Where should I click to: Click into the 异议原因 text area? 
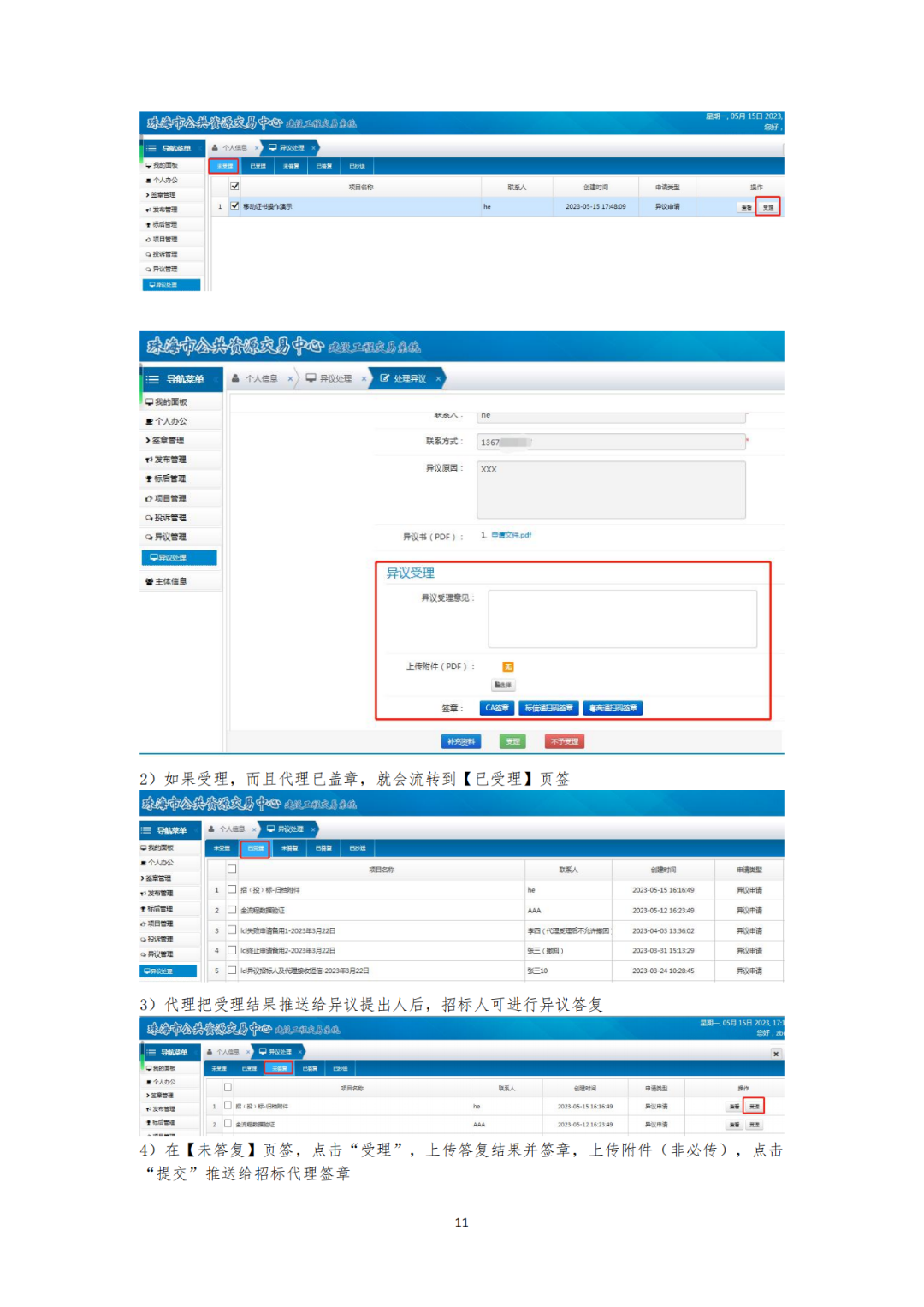(x=611, y=490)
